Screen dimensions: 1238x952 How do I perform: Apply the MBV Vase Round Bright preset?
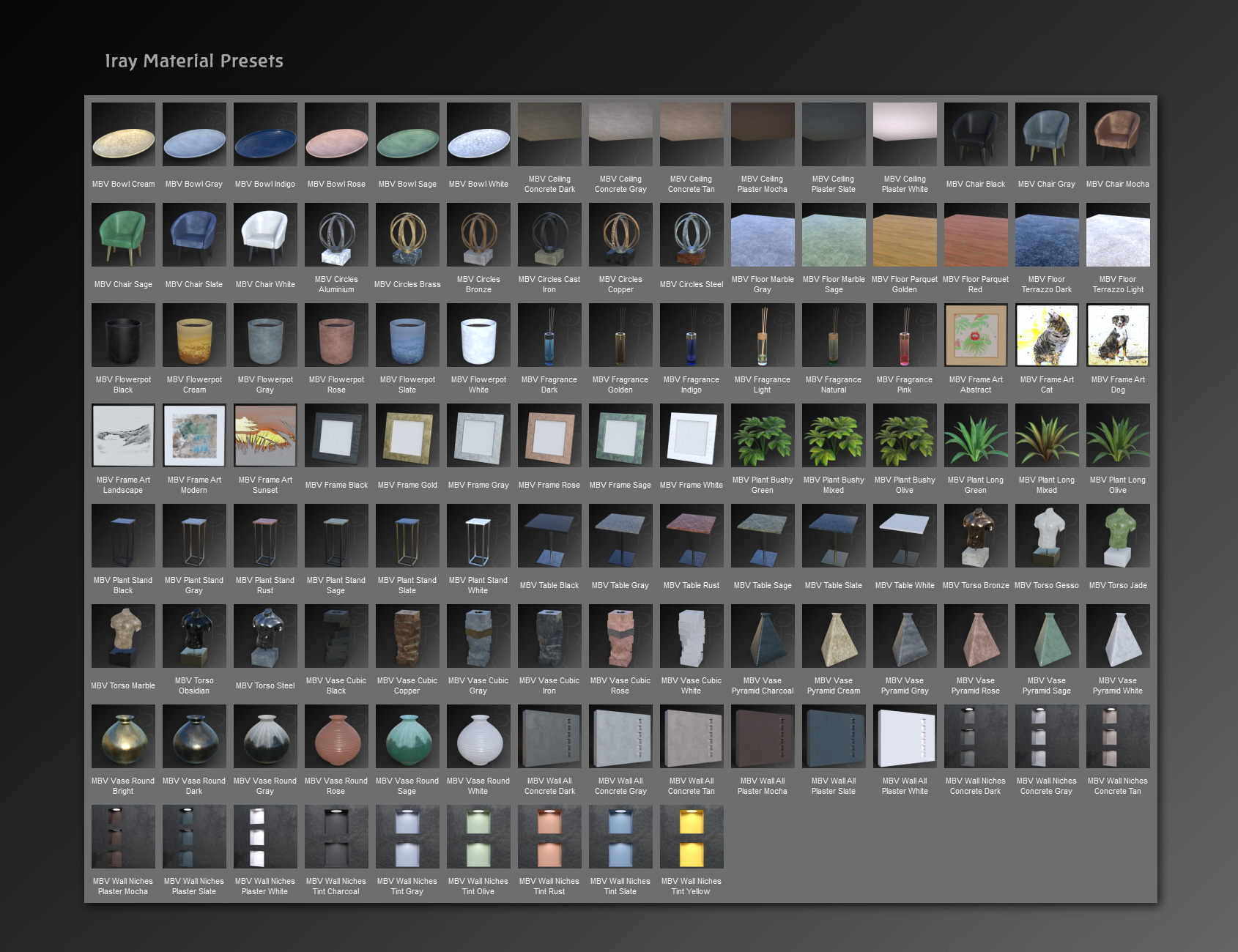123,736
